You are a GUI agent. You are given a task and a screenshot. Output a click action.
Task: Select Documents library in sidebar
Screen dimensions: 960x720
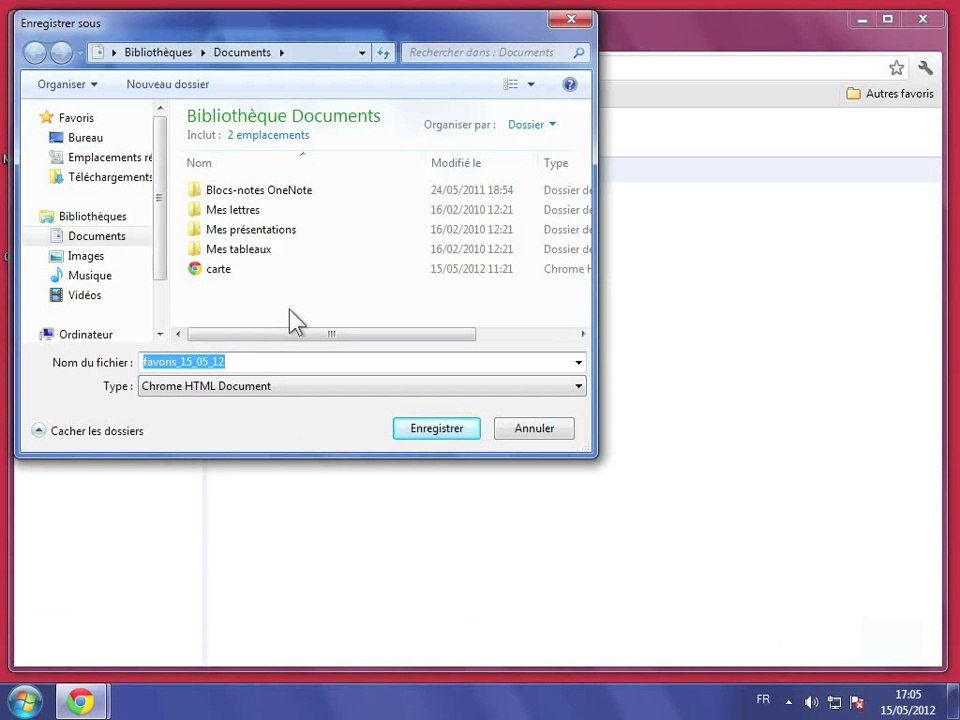pos(97,236)
